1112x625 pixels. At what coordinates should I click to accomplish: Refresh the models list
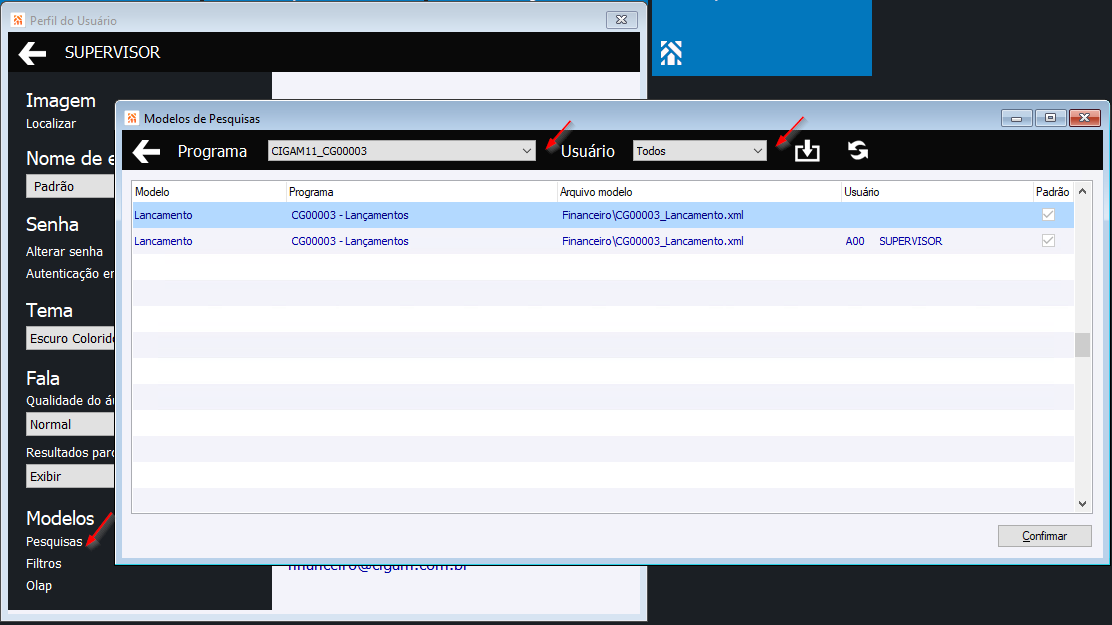pos(857,150)
